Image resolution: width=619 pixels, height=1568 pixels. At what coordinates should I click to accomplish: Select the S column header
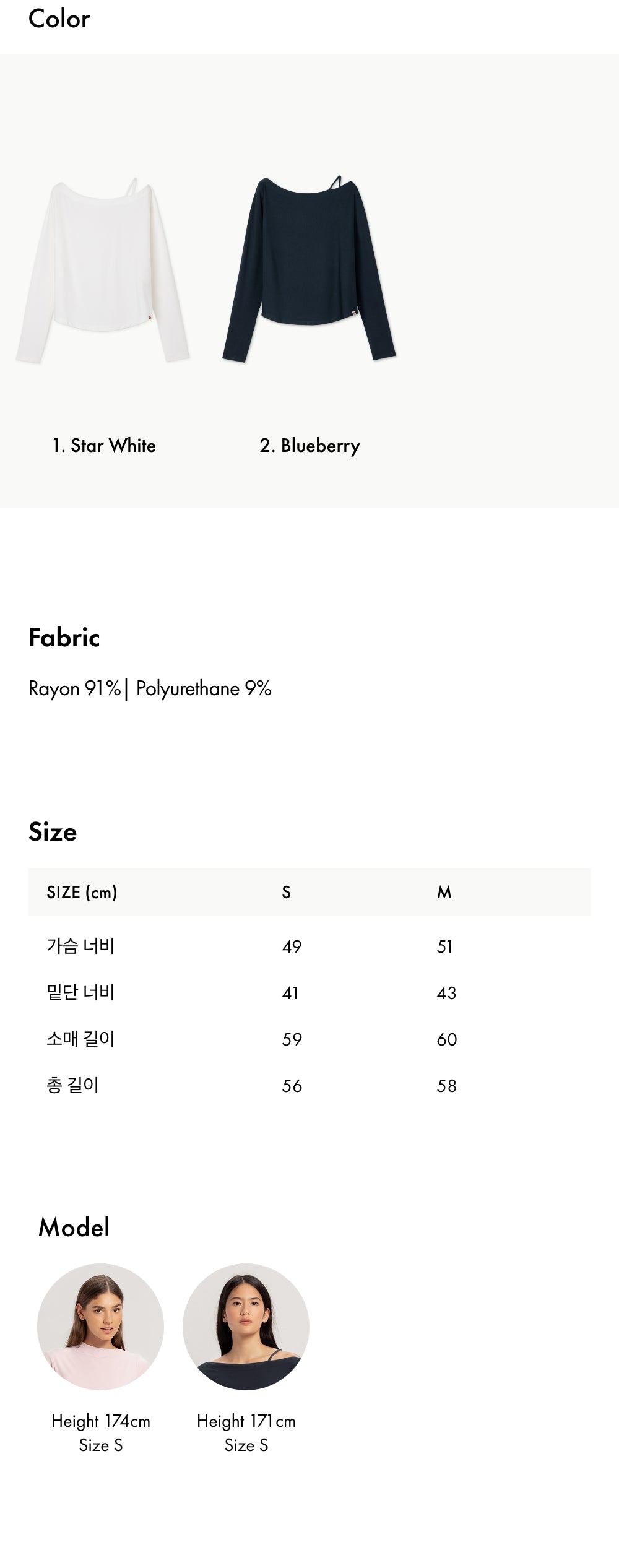point(286,893)
